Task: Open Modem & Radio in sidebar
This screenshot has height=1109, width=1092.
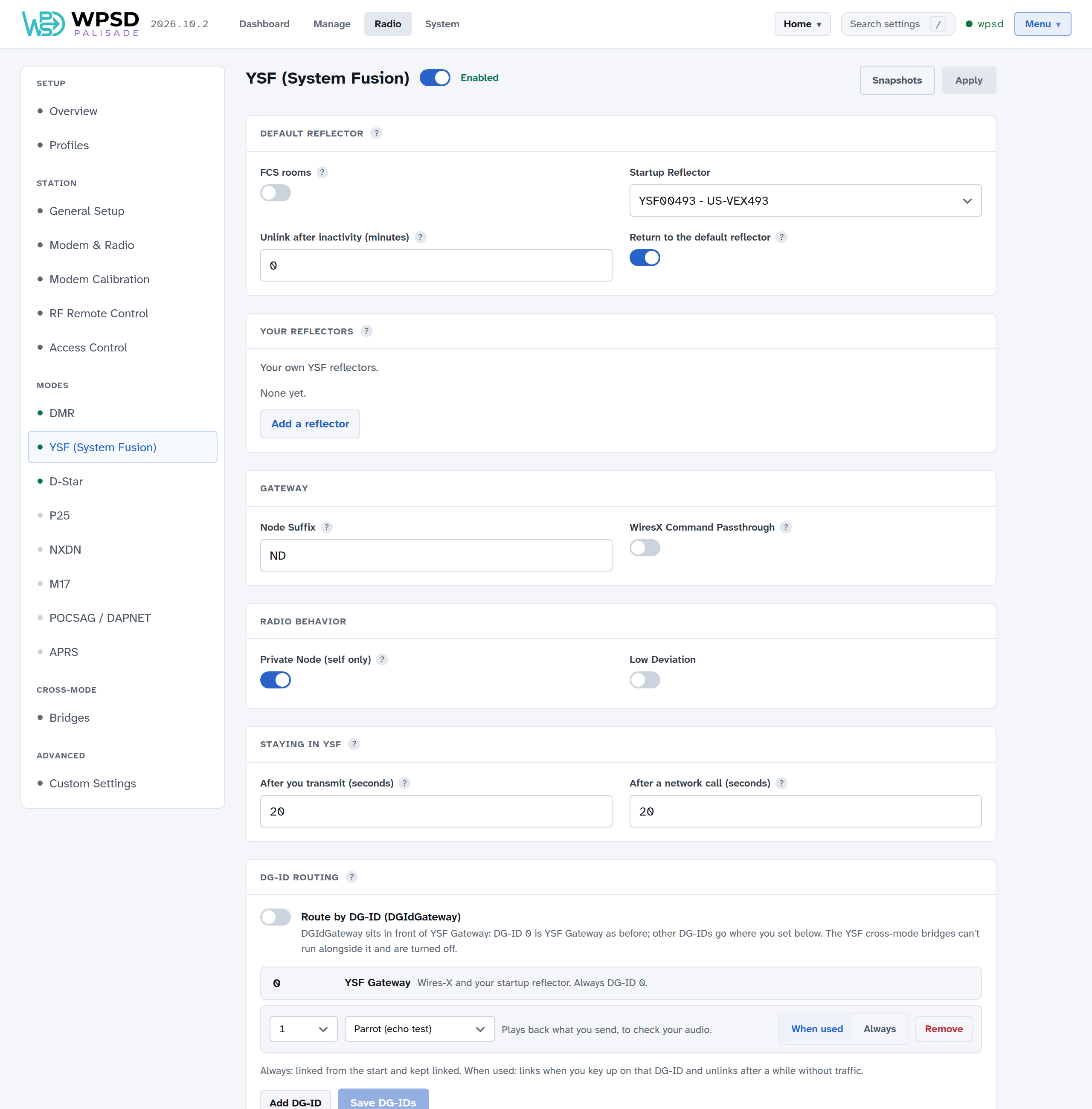Action: pyautogui.click(x=123, y=245)
